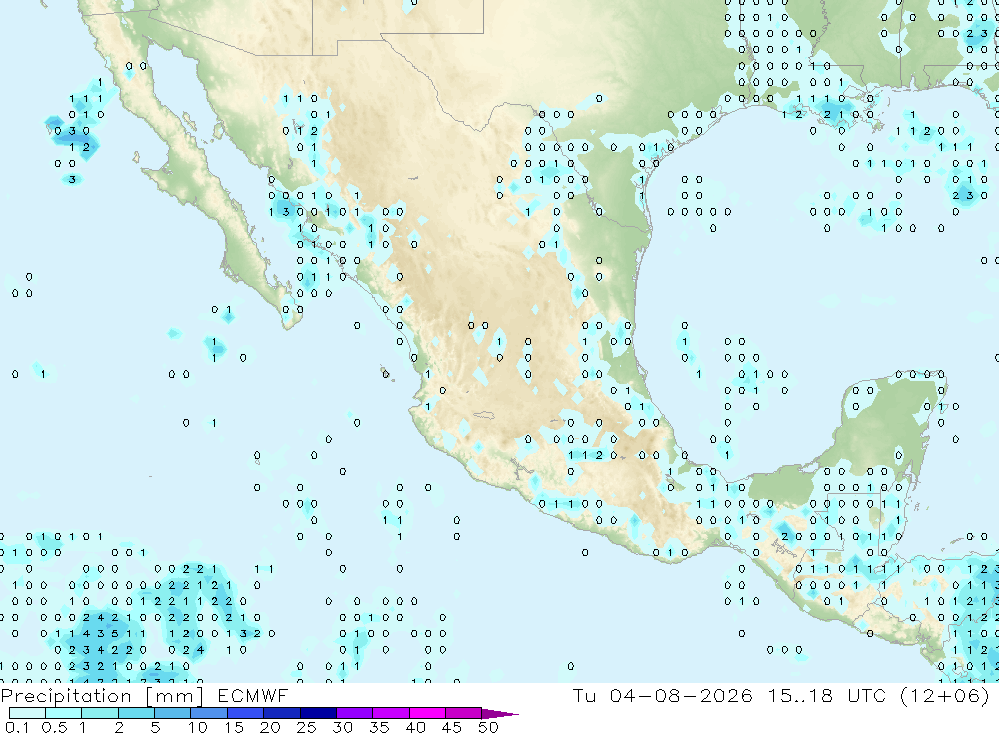Select the legend value "25"

[306, 727]
